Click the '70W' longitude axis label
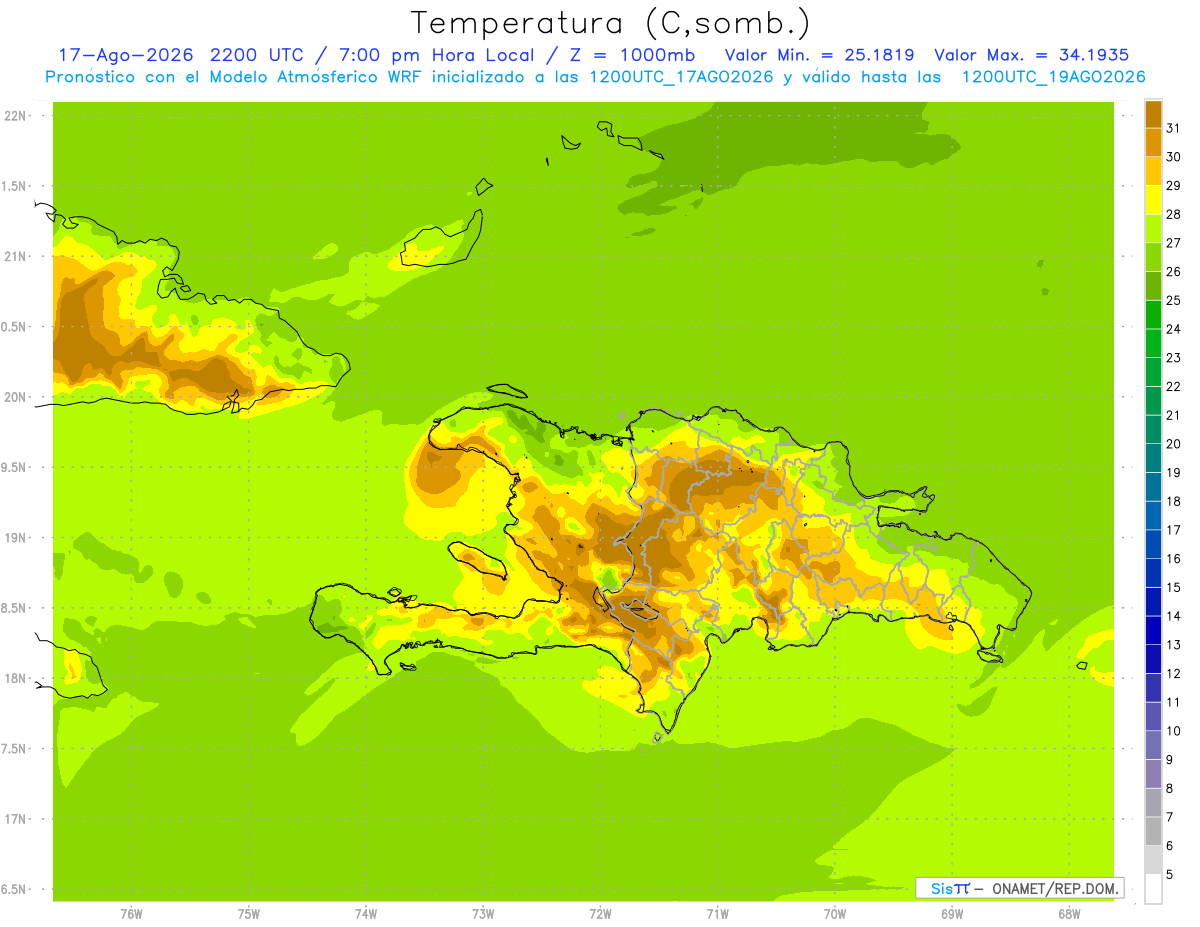This screenshot has width=1200, height=927. click(835, 913)
